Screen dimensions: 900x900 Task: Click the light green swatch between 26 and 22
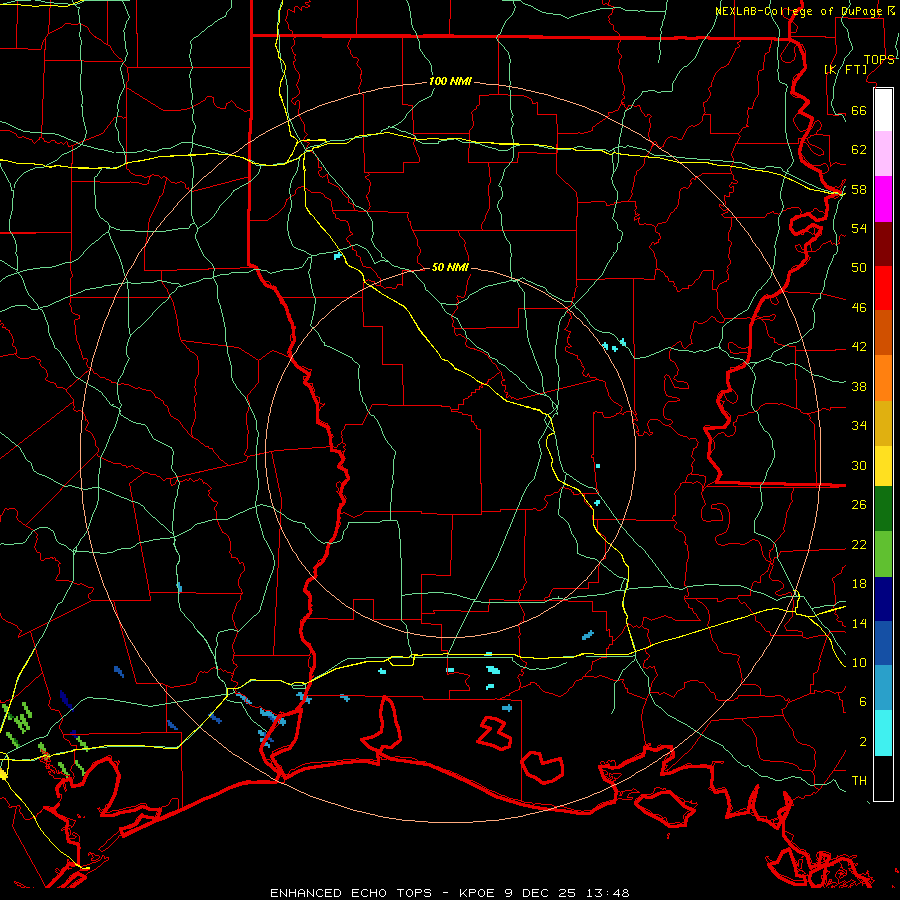pos(883,553)
